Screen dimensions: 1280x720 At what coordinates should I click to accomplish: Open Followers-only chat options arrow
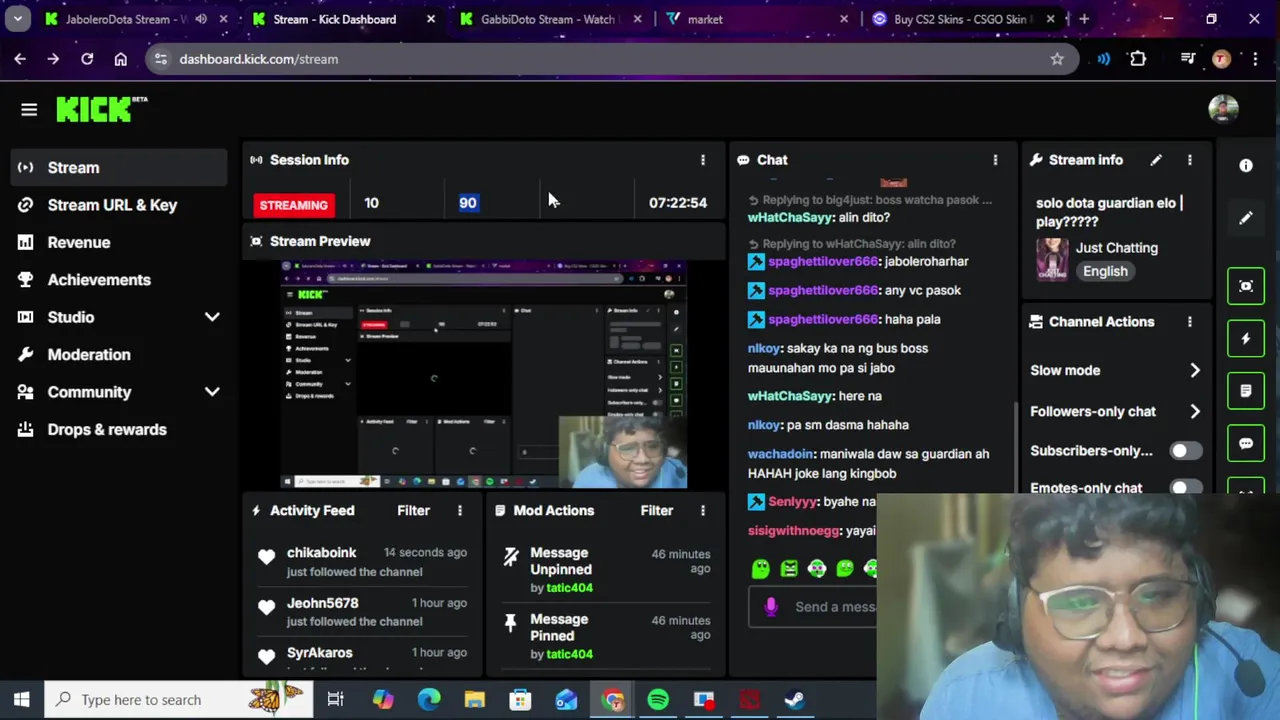[x=1195, y=412]
